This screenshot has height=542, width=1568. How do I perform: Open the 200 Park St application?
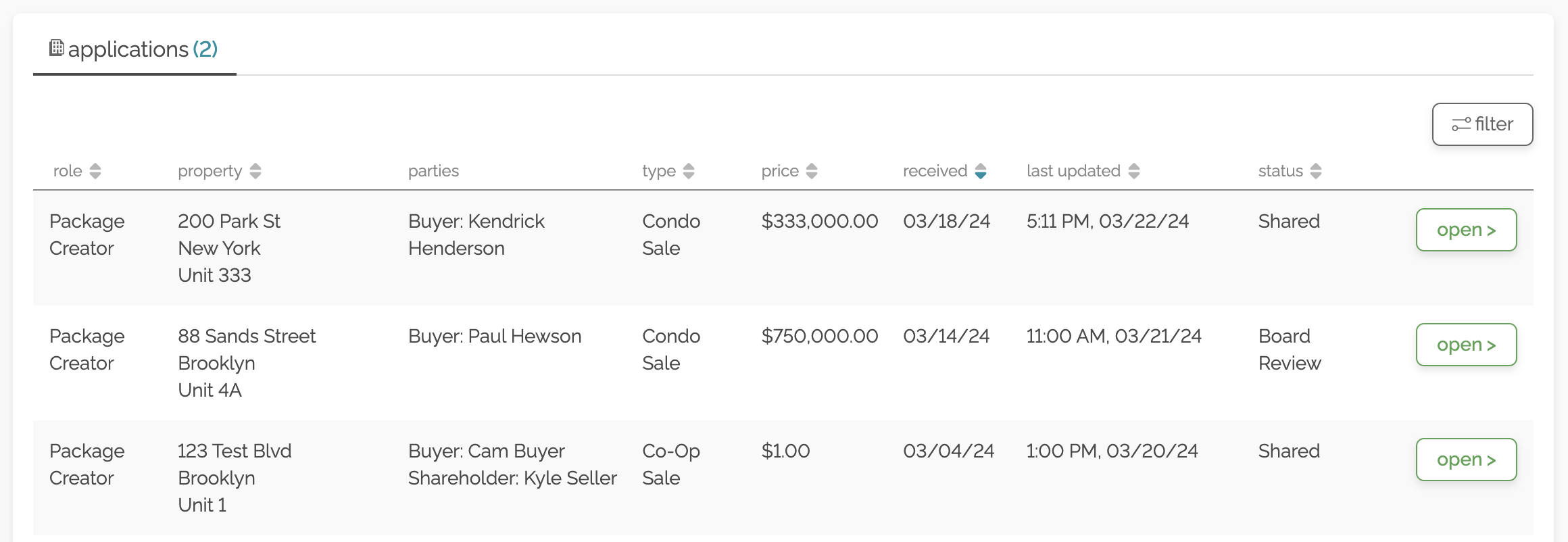click(1466, 230)
